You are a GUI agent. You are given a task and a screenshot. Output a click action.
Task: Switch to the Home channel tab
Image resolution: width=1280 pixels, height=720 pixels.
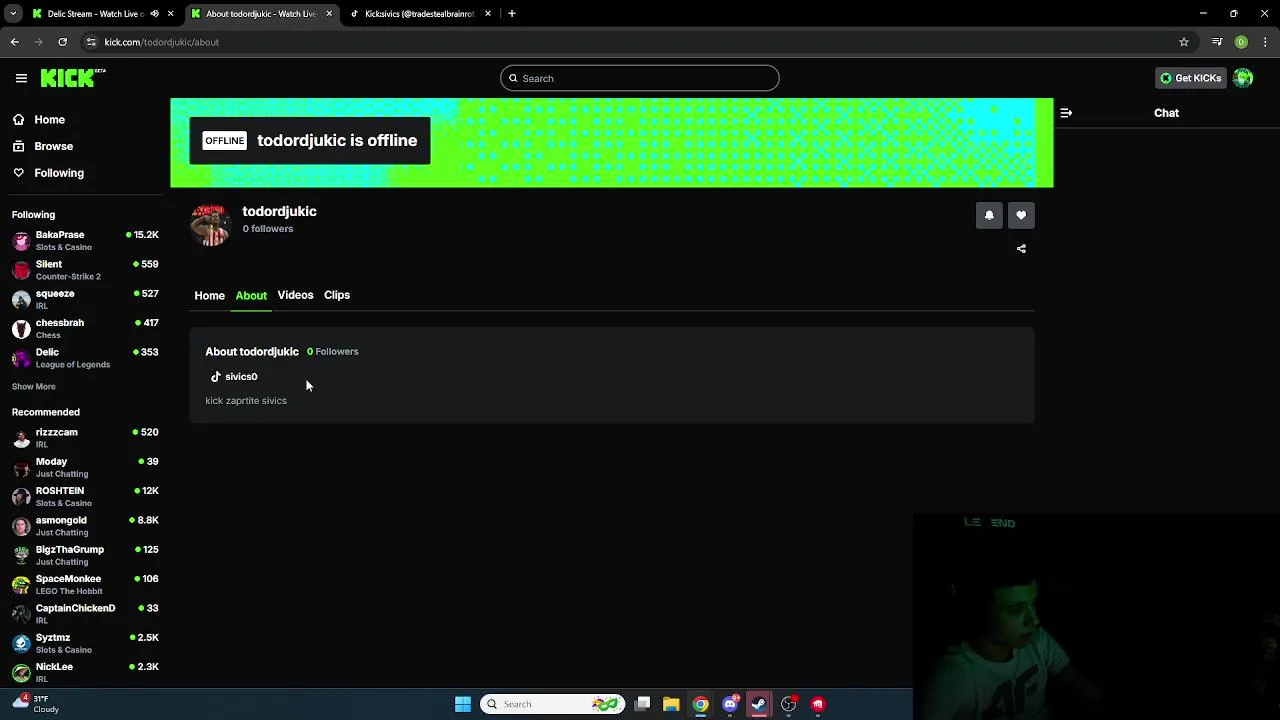[x=209, y=296]
